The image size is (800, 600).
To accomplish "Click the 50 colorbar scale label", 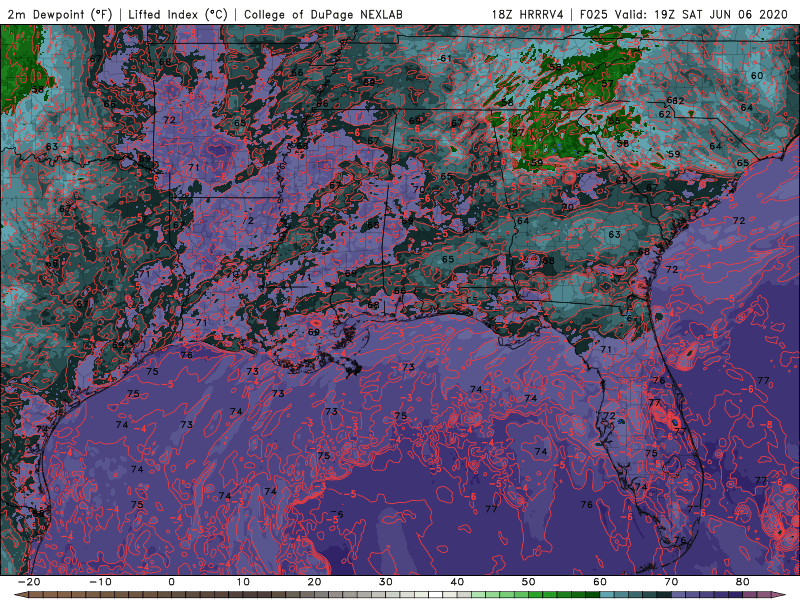I will point(529,582).
